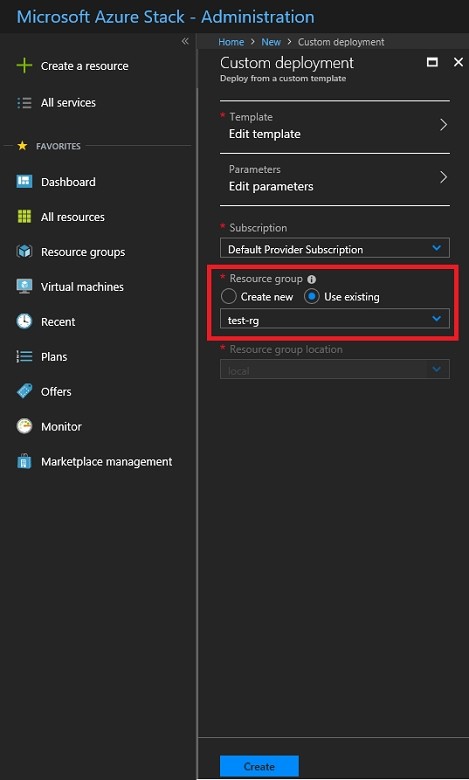
Task: Open the test-rg resource group dropdown
Action: click(x=335, y=319)
